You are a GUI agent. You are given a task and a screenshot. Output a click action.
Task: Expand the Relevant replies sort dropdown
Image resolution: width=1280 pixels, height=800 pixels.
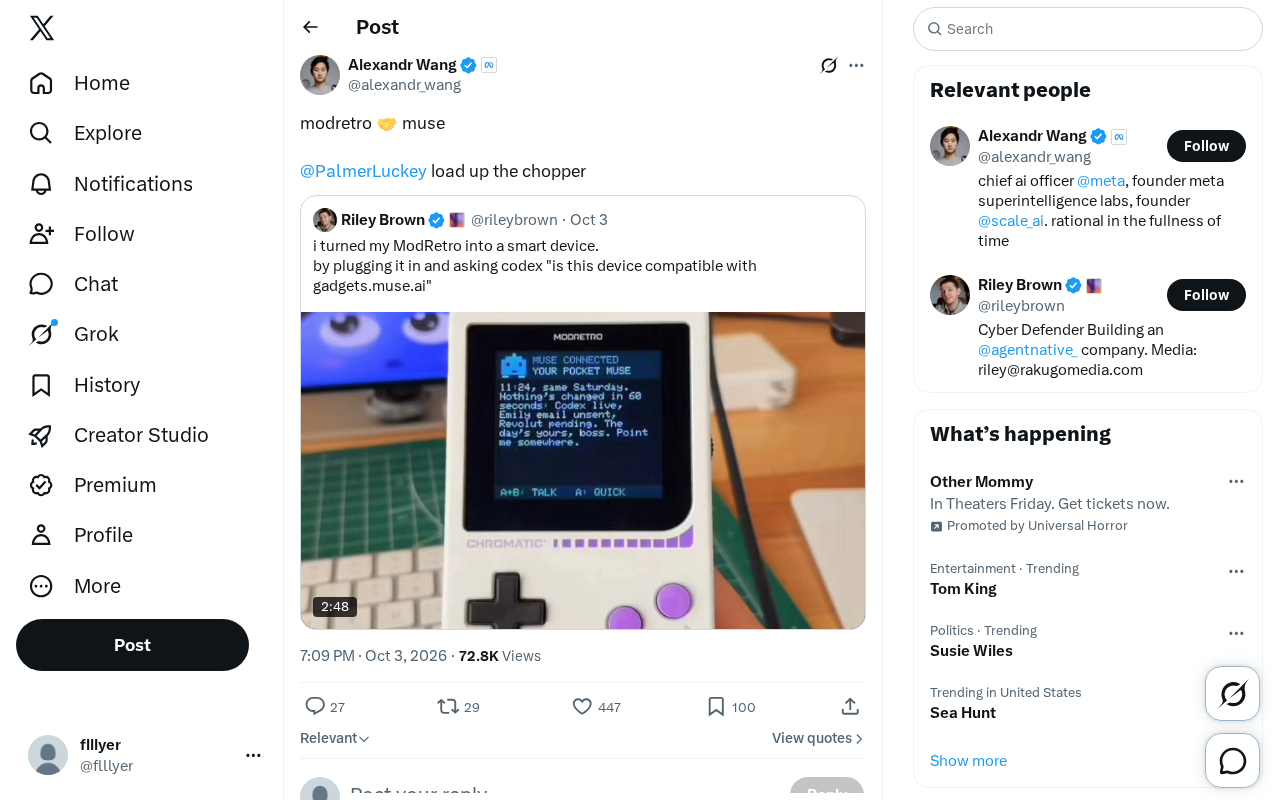335,738
